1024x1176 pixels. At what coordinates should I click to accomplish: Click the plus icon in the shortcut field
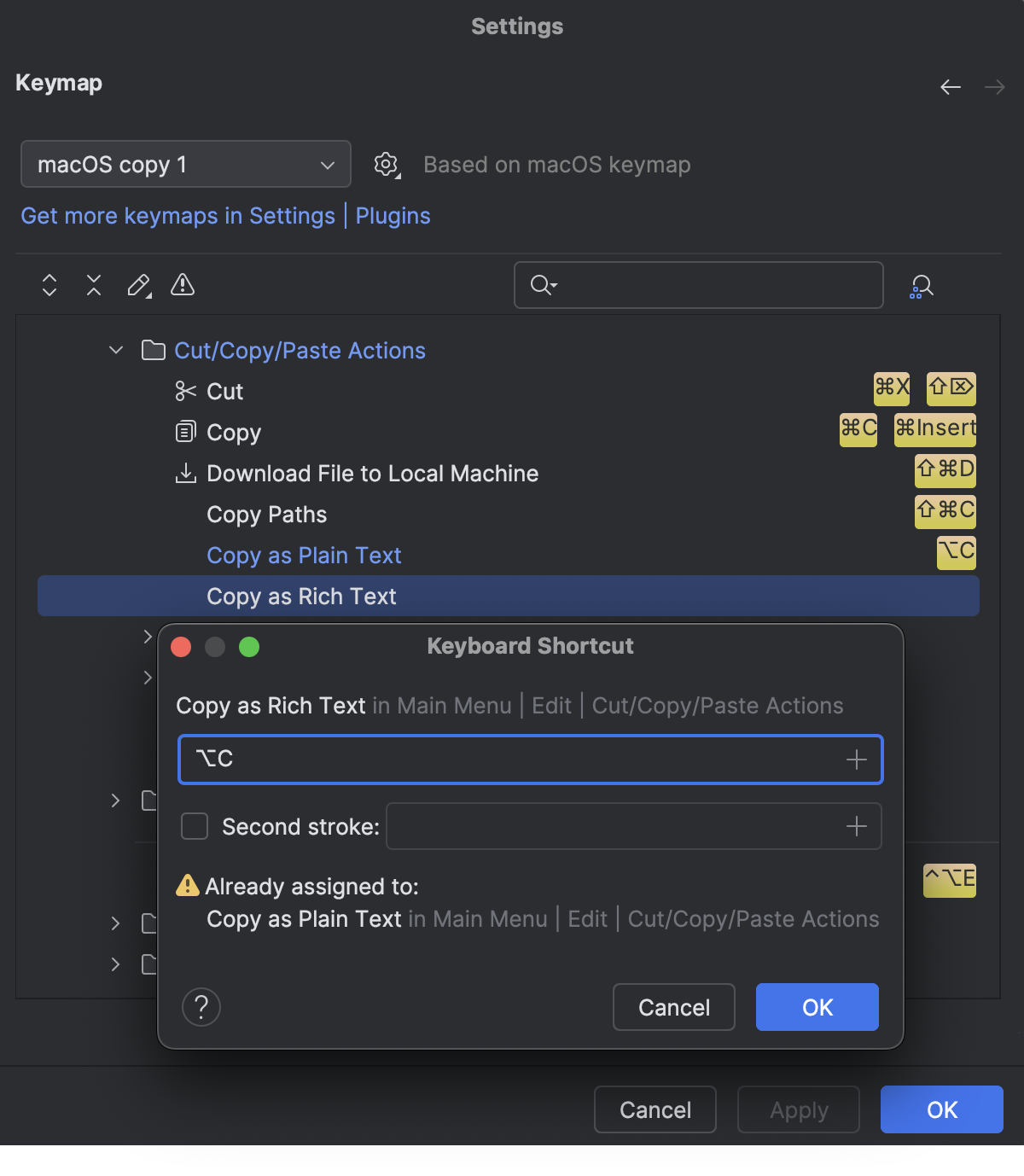[856, 759]
